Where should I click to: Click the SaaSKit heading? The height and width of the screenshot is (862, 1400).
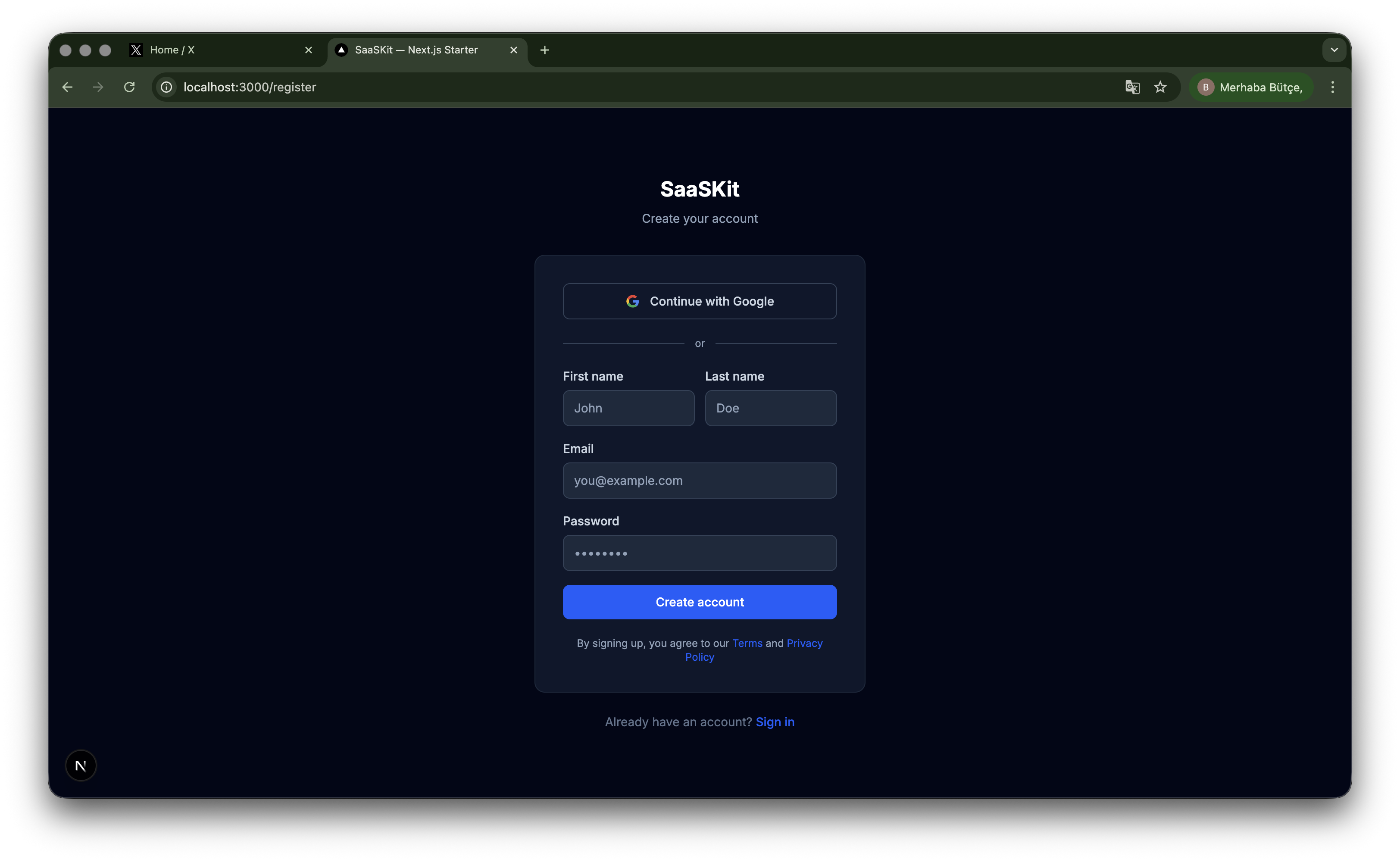tap(700, 189)
